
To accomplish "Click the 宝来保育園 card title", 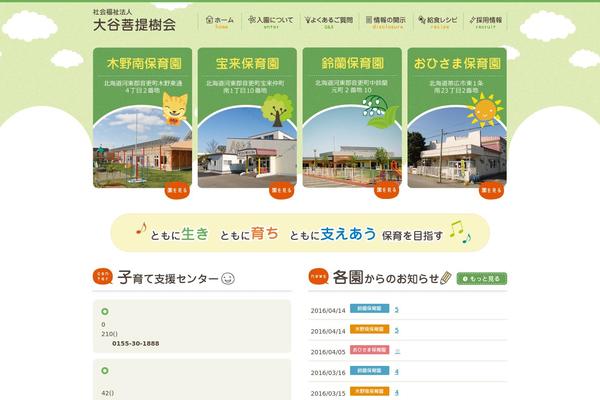I will [x=247, y=64].
